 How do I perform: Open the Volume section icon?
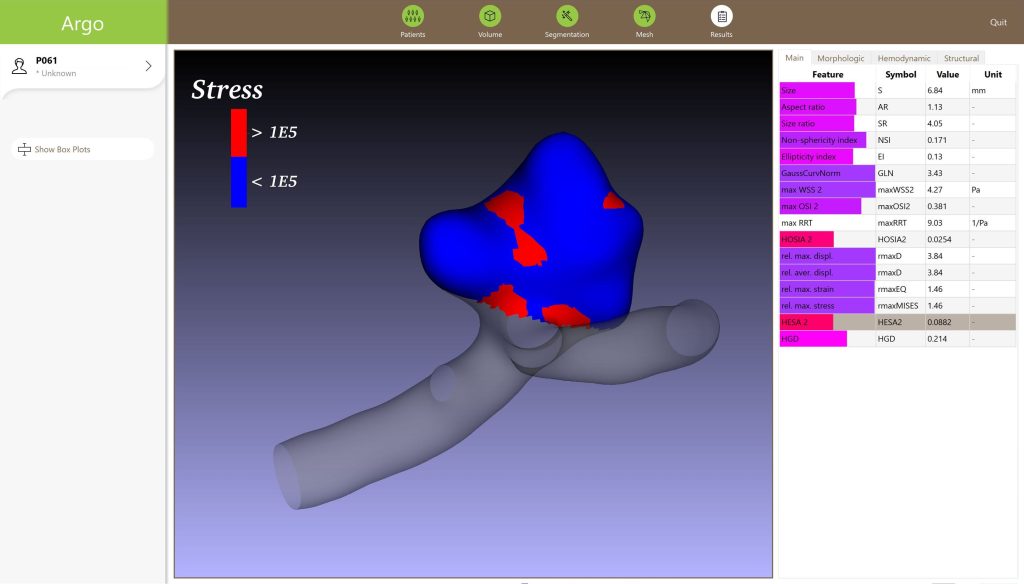489,16
